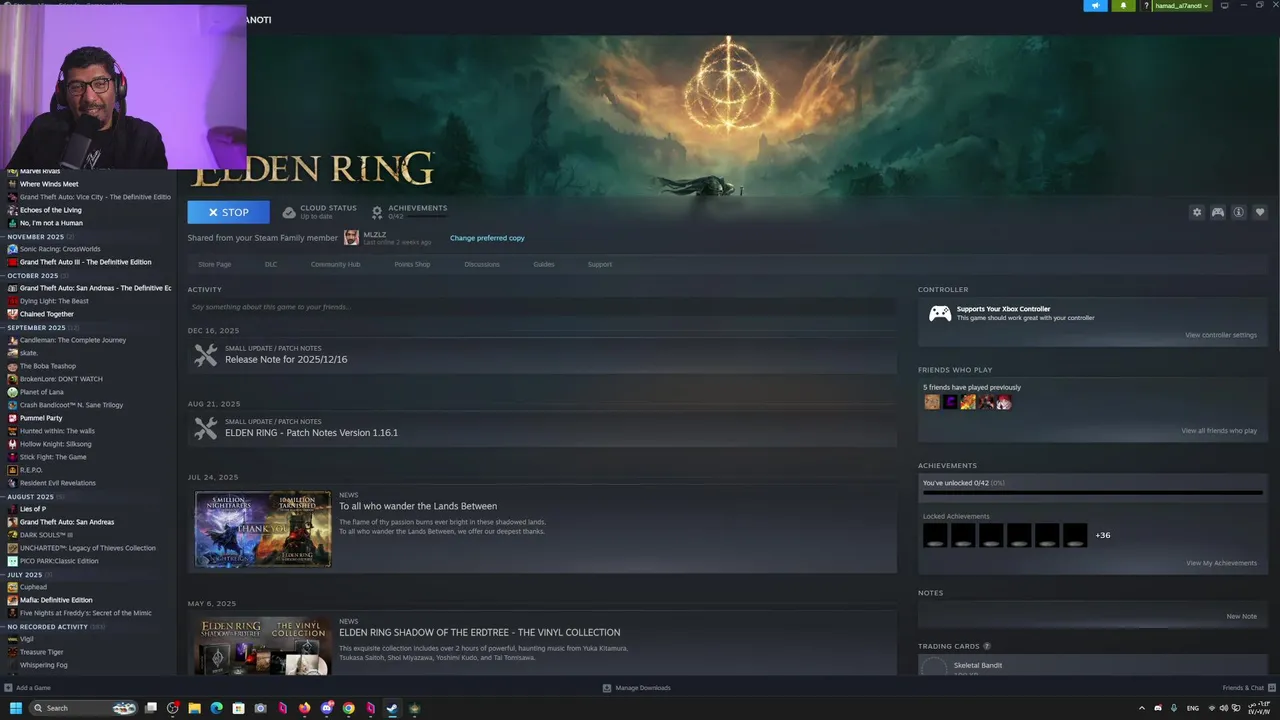Viewport: 1280px width, 720px height.
Task: Open View all friends who play
Action: (1219, 431)
